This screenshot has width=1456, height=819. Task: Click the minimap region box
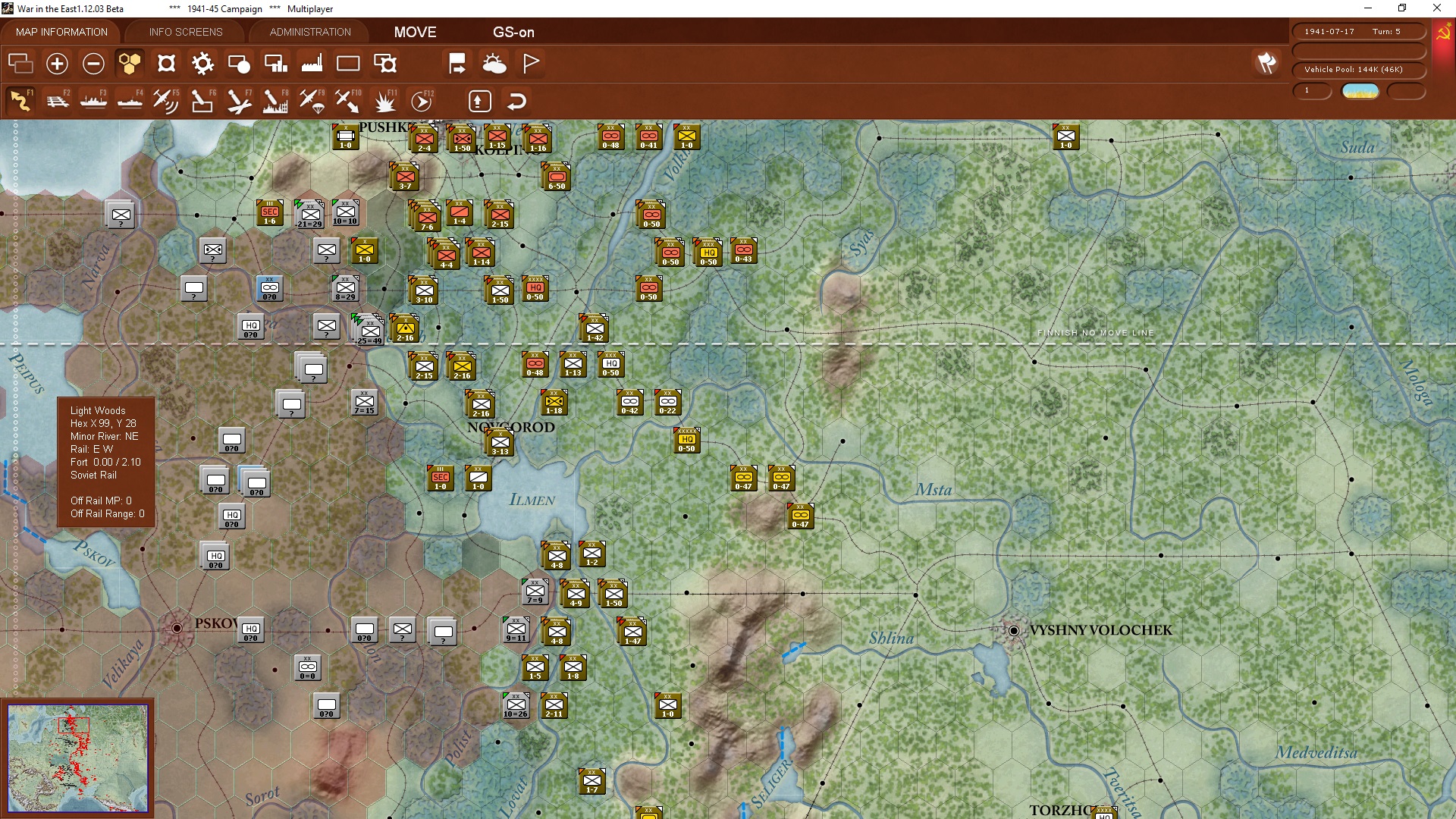74,725
